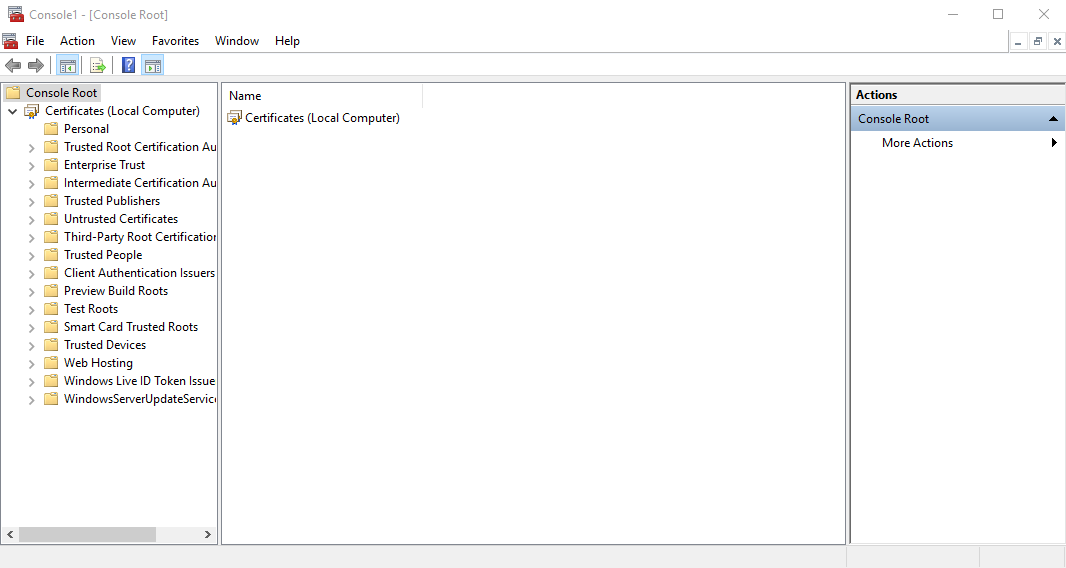
Task: Collapse the Console Root actions section arrow
Action: pos(1053,119)
